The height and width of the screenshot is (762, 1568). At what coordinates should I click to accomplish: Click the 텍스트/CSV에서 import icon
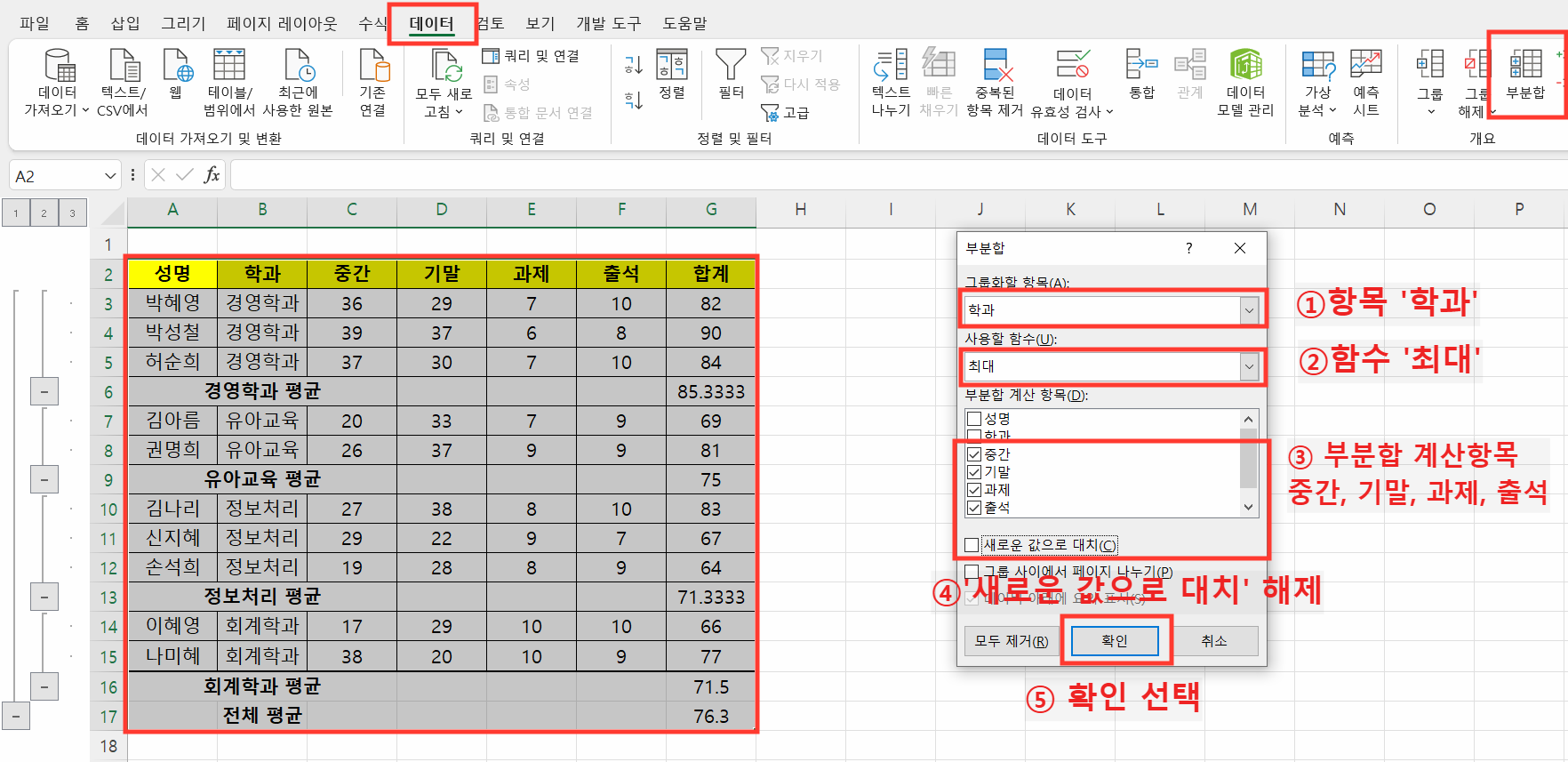pyautogui.click(x=124, y=66)
